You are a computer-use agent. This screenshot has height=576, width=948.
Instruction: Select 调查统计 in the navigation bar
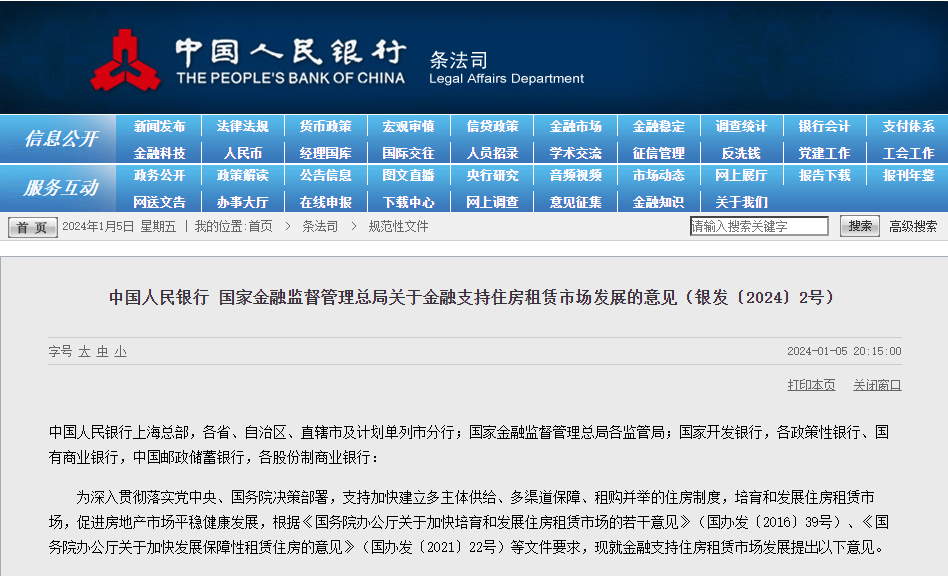coord(741,127)
